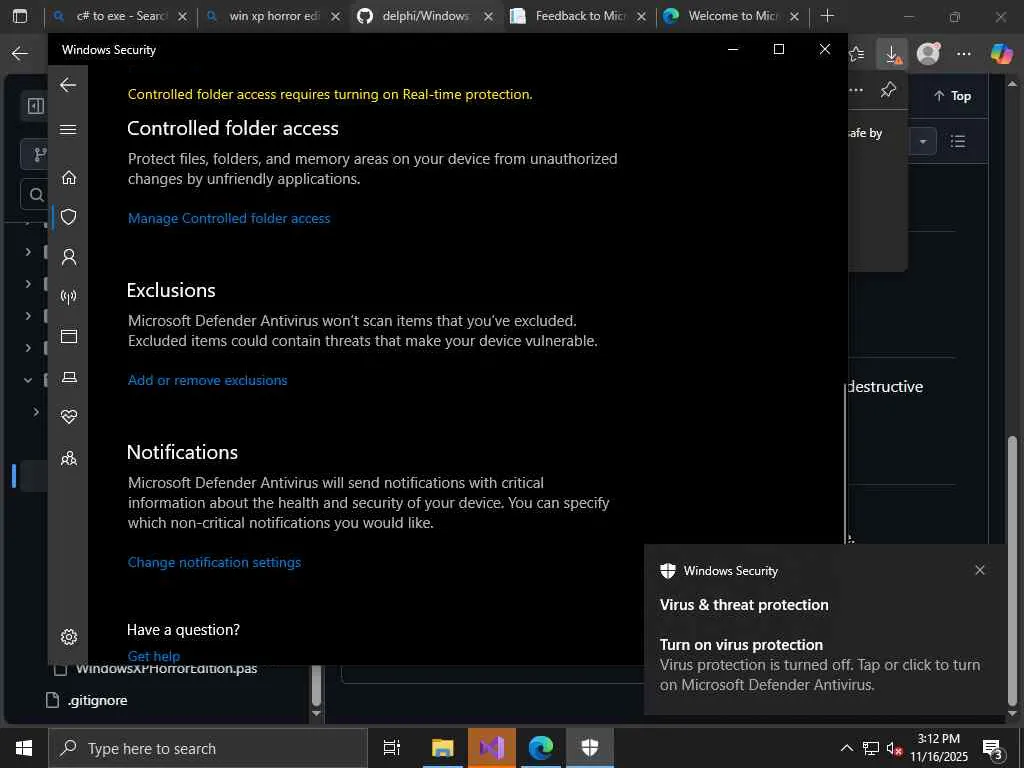Open Copilot icon in Edge toolbar
Screen dimensions: 1024x768
point(1001,54)
